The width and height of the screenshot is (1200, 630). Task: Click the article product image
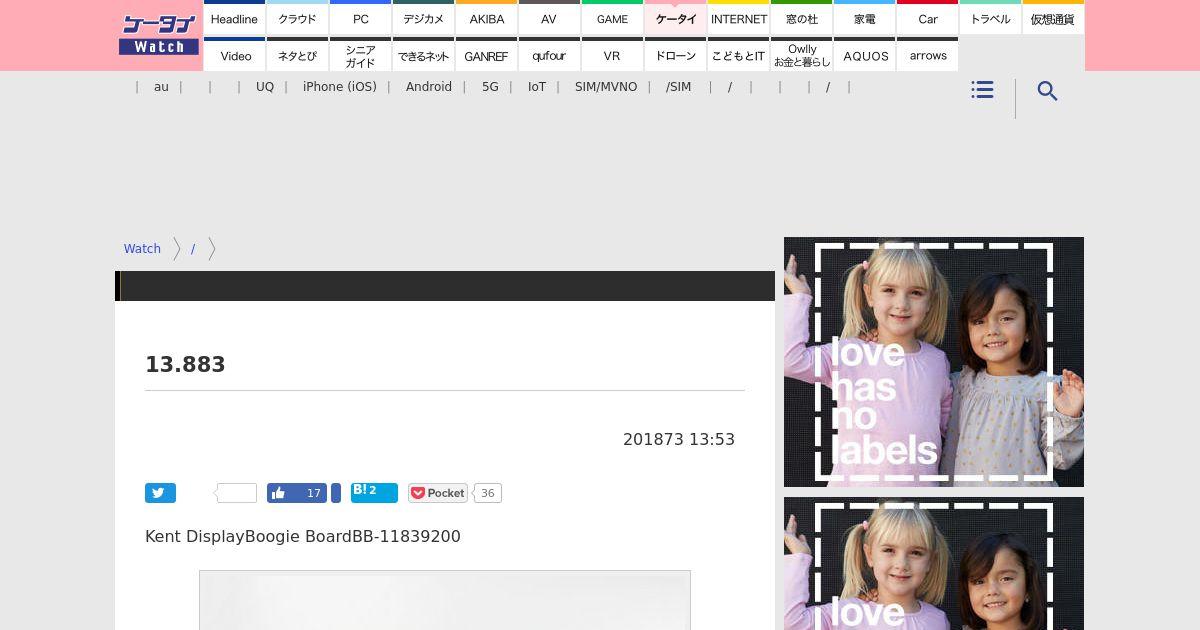[445, 600]
